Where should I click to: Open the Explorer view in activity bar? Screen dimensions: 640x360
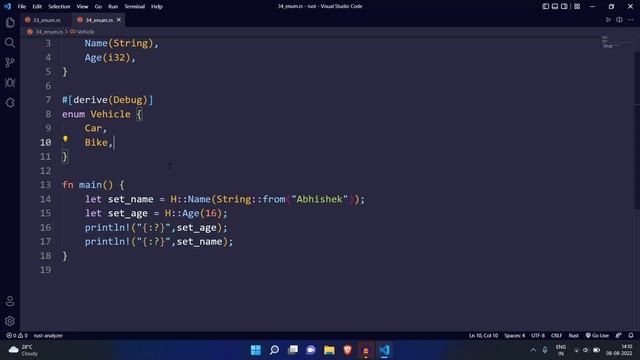pos(10,22)
